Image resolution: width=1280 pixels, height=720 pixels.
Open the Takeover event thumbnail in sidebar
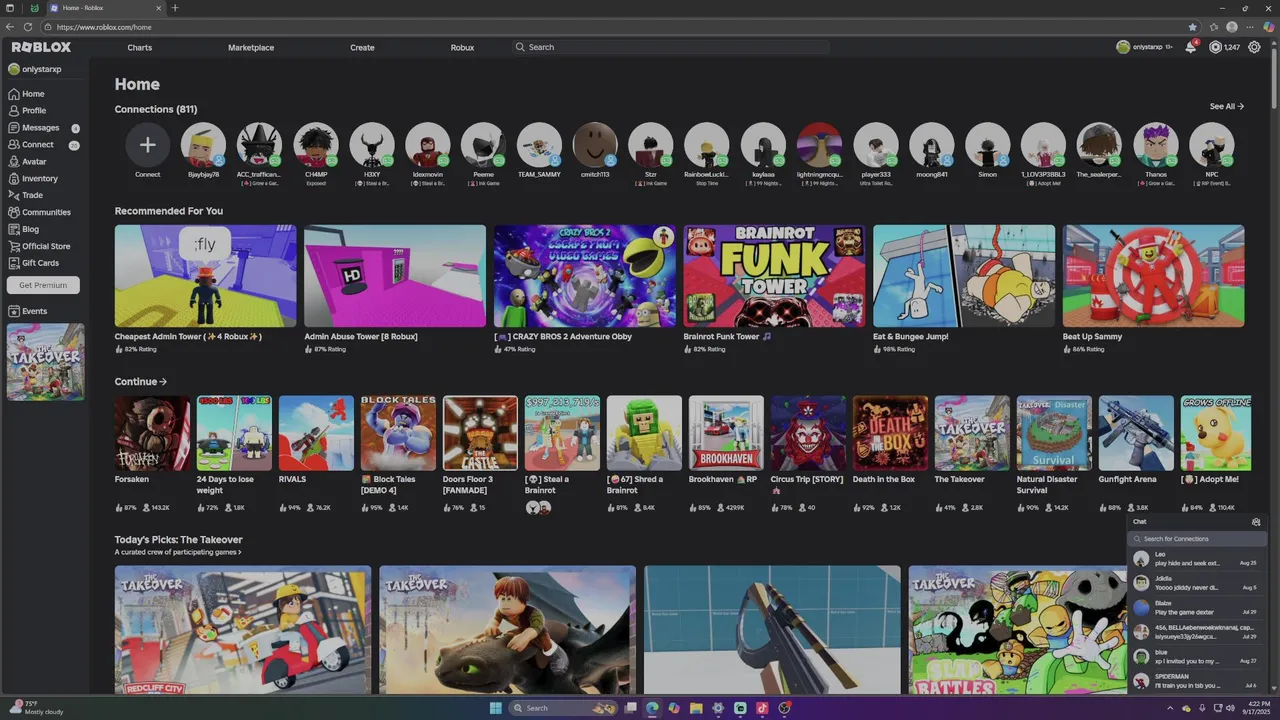coord(45,362)
